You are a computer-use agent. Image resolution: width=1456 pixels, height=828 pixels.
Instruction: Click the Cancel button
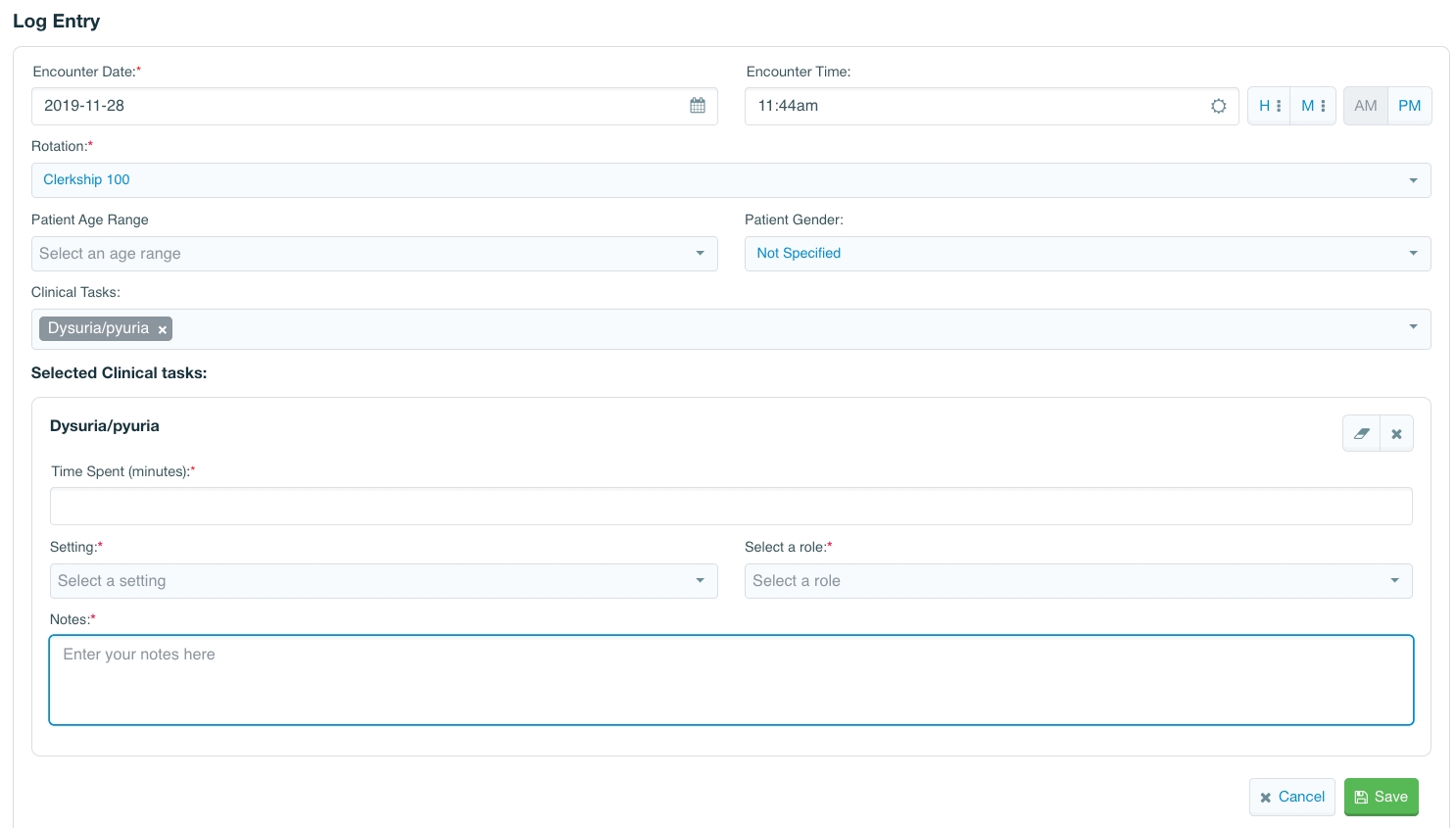(x=1291, y=797)
